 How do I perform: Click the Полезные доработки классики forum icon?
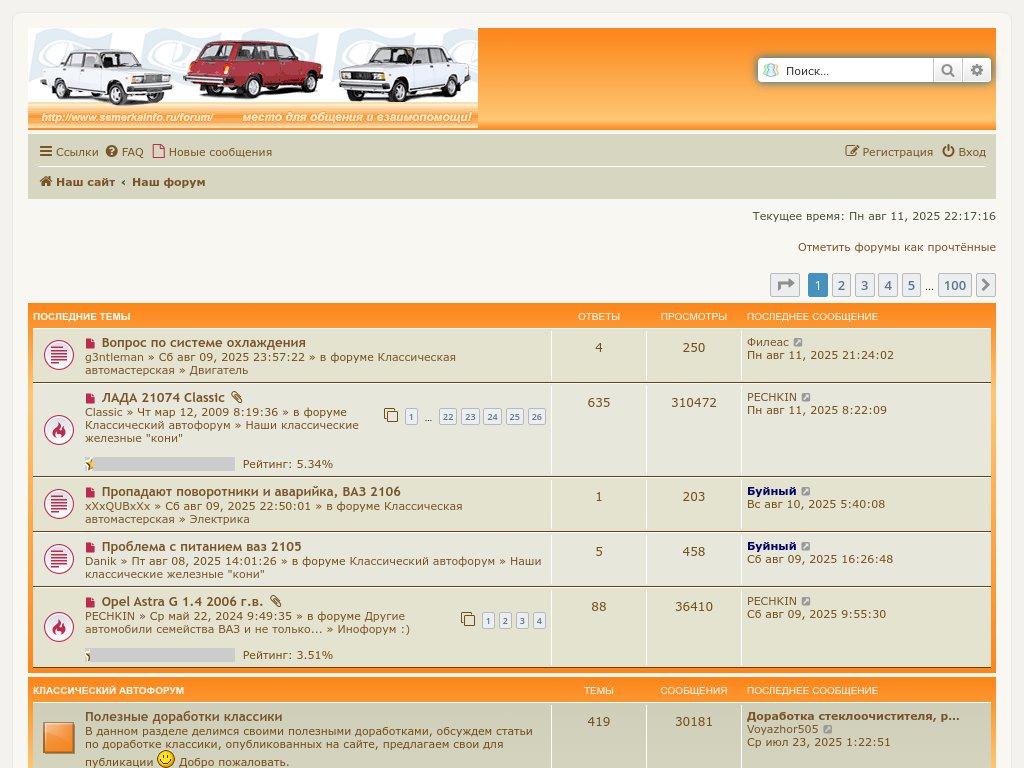(59, 738)
